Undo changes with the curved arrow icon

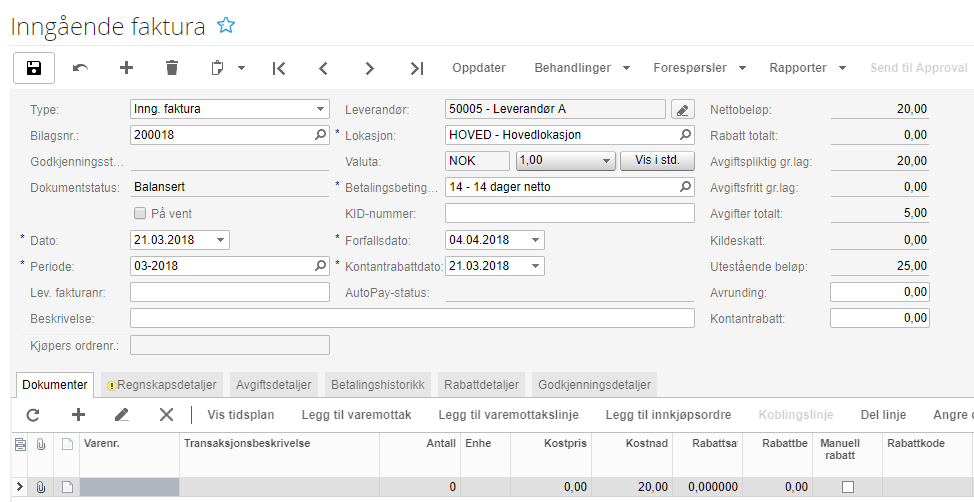tap(80, 68)
